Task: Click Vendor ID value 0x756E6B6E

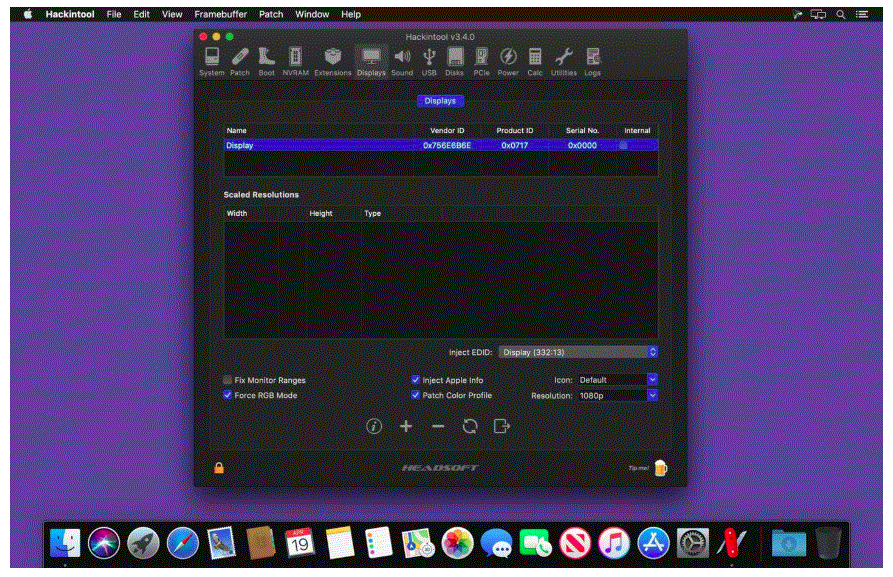Action: [447, 145]
